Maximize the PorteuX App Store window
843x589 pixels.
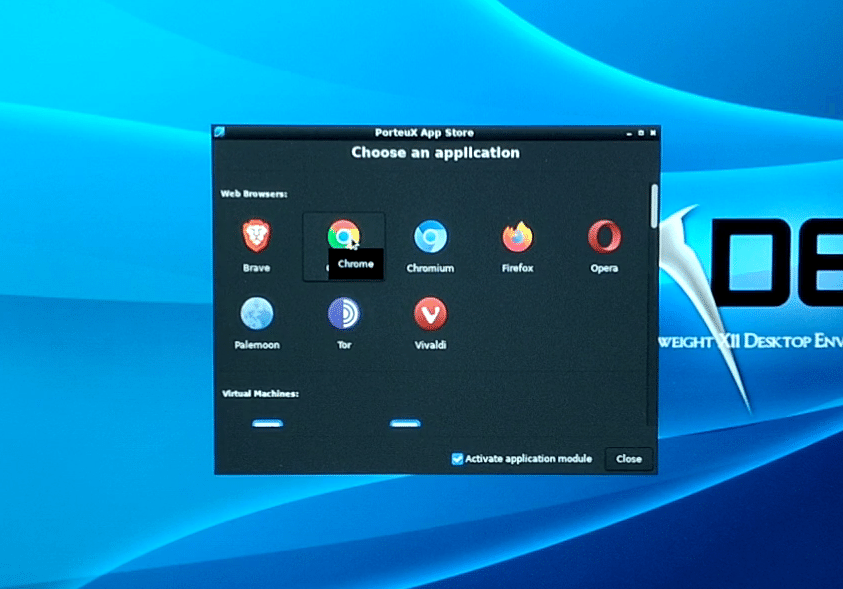(641, 133)
